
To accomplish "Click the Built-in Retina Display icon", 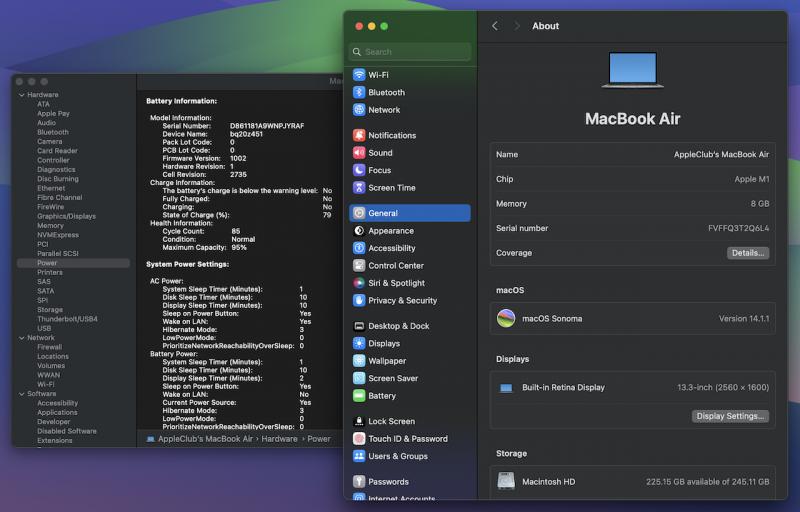I will (x=506, y=388).
